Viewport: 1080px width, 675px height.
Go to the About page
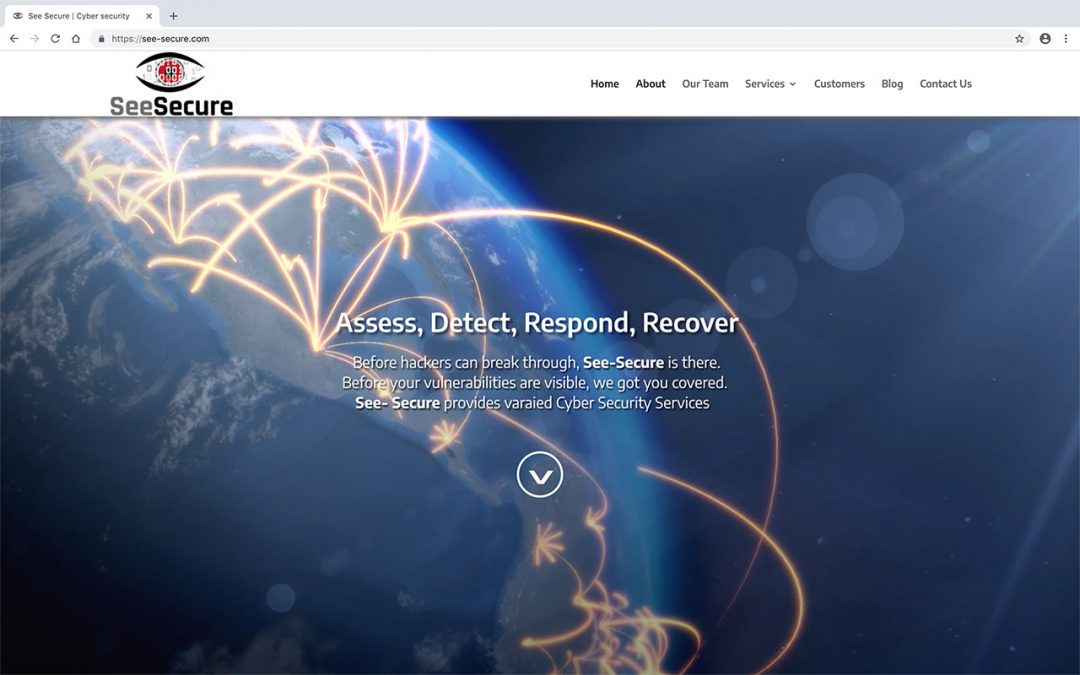650,84
